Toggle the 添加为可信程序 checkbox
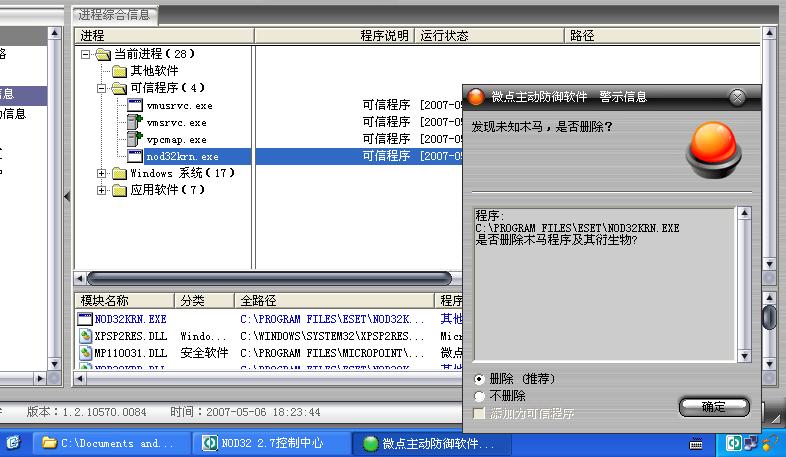 coord(479,413)
